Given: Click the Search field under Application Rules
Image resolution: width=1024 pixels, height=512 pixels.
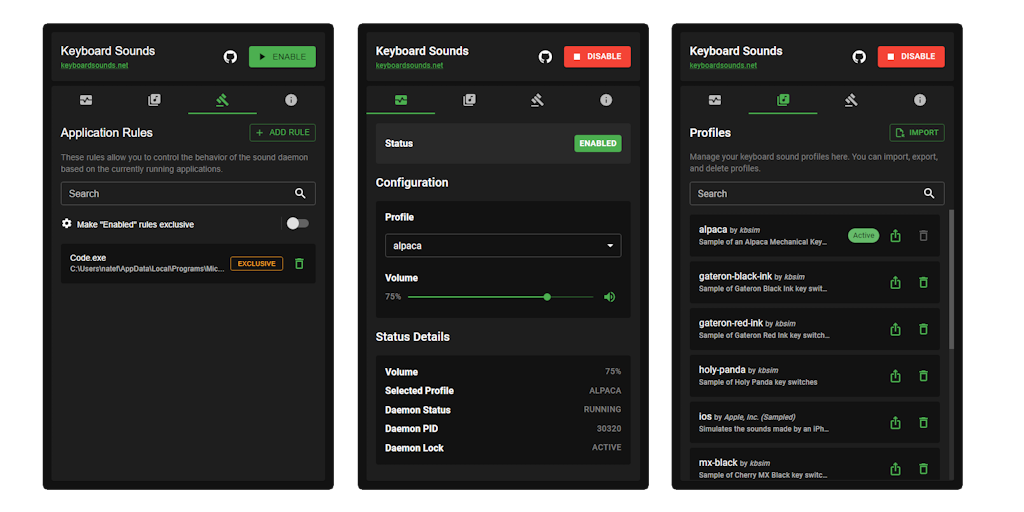Looking at the screenshot, I should (178, 193).
